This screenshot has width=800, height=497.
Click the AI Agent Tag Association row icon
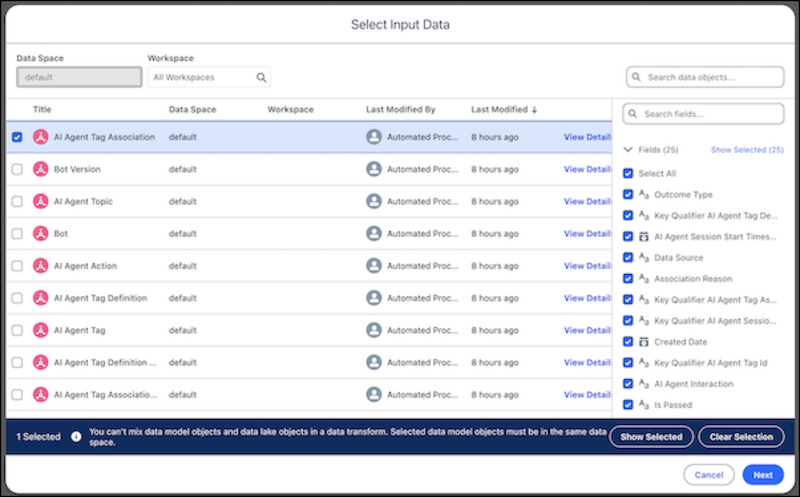point(40,137)
